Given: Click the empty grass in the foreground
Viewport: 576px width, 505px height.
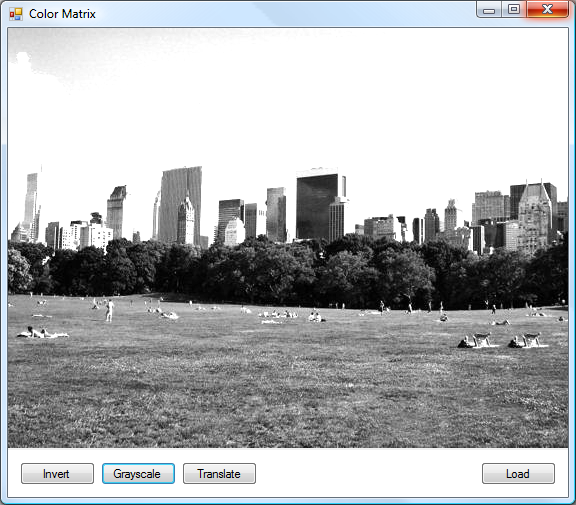Looking at the screenshot, I should (x=288, y=397).
